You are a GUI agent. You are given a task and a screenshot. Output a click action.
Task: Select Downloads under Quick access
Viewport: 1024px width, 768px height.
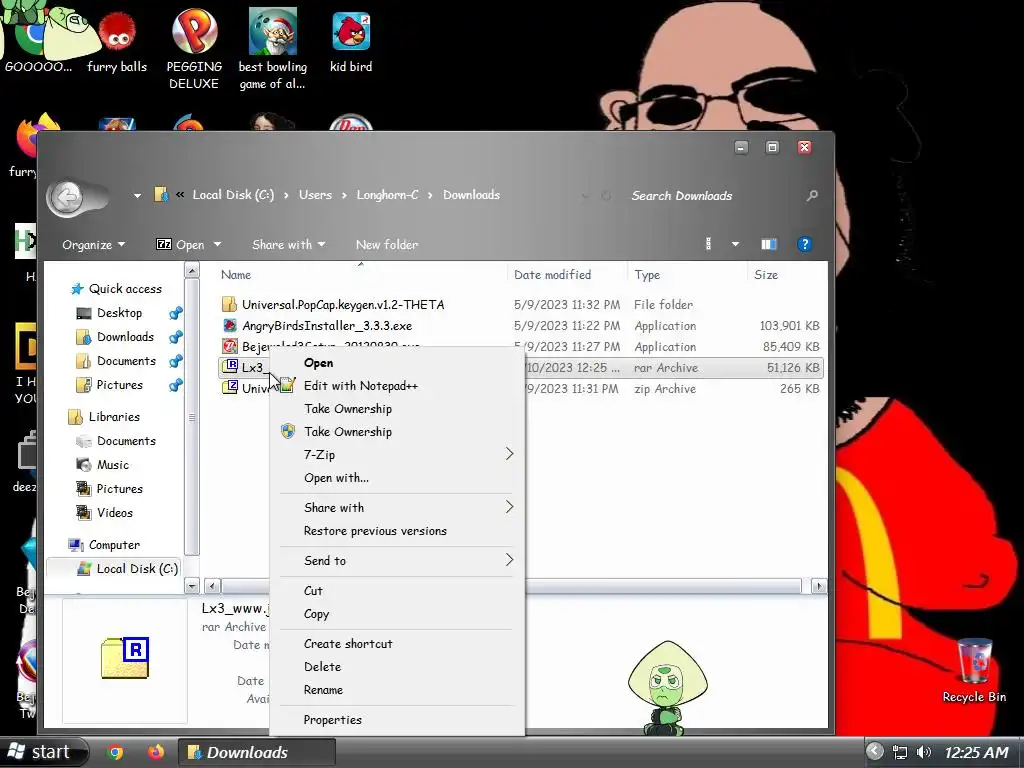(x=125, y=337)
